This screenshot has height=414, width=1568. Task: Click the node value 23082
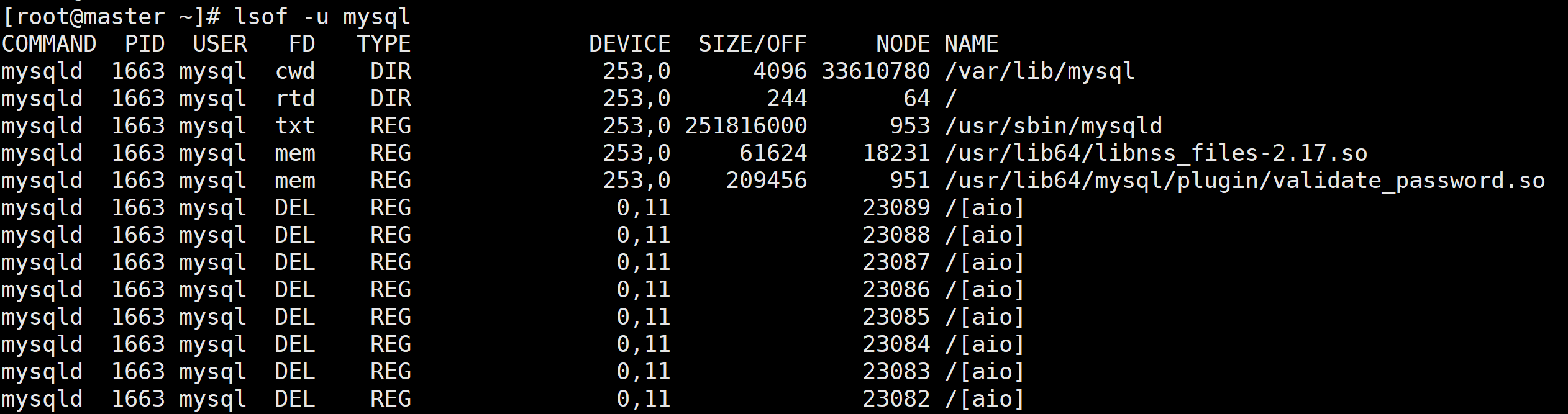[896, 399]
